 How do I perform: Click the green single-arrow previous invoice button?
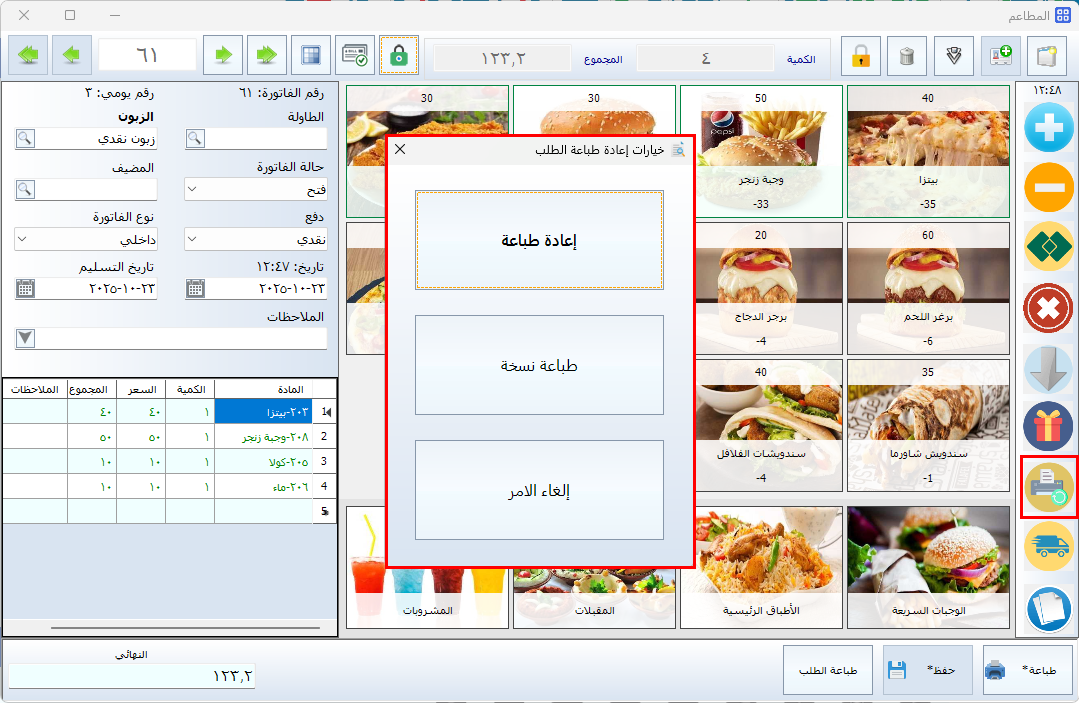224,55
